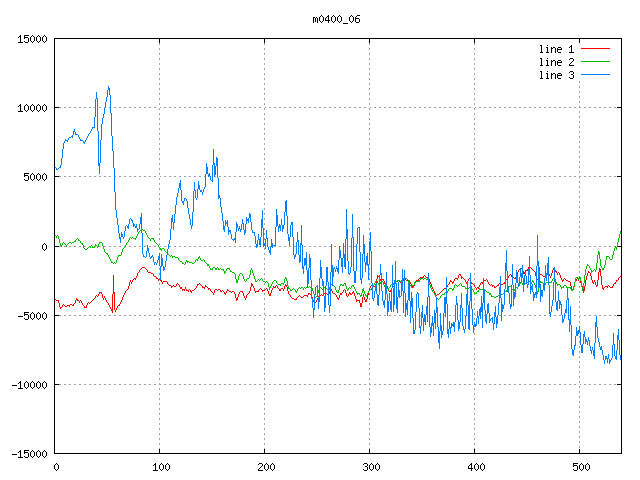
Task: Click the blue line's highest peak
Action: click(x=108, y=87)
